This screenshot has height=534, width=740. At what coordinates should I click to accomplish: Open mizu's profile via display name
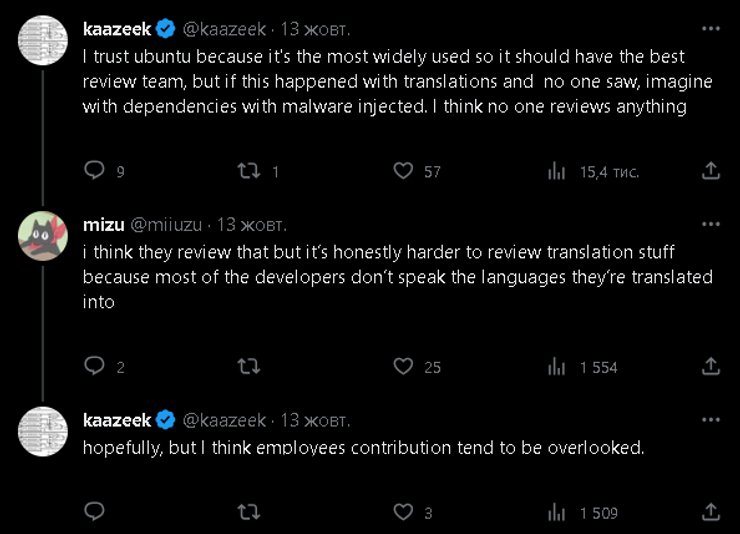103,223
